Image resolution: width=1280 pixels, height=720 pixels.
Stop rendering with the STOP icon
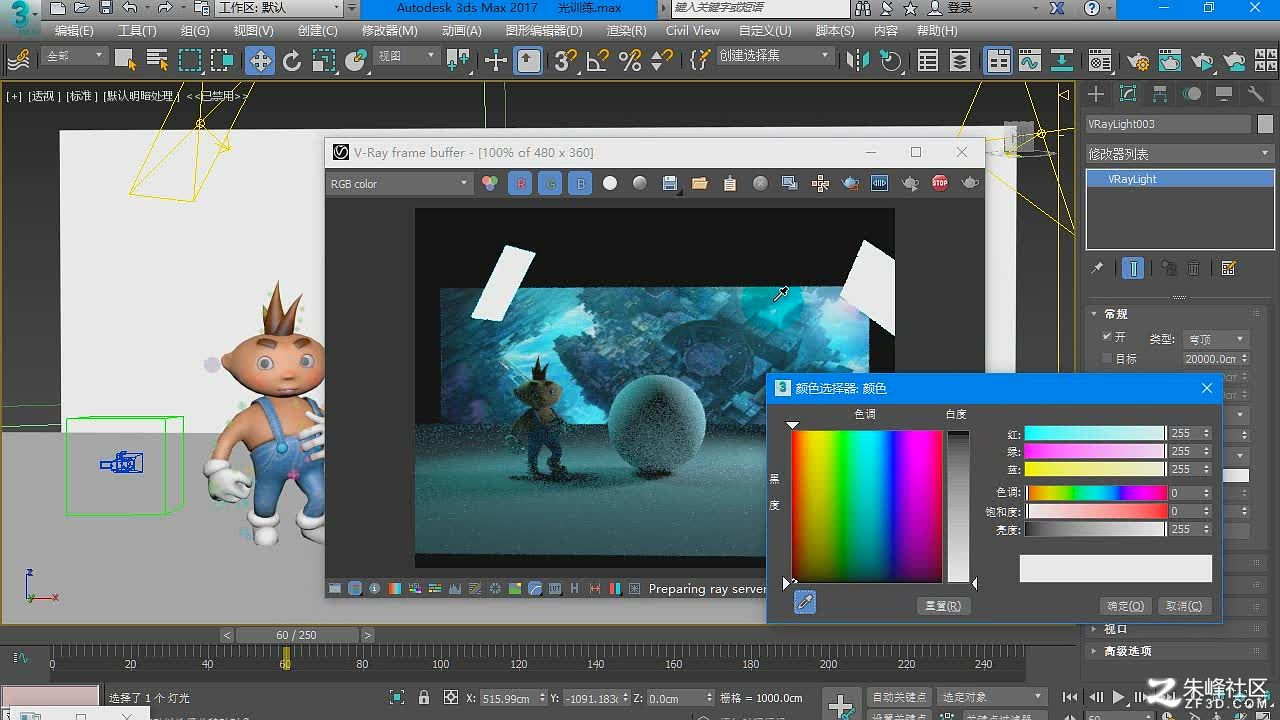[x=940, y=183]
